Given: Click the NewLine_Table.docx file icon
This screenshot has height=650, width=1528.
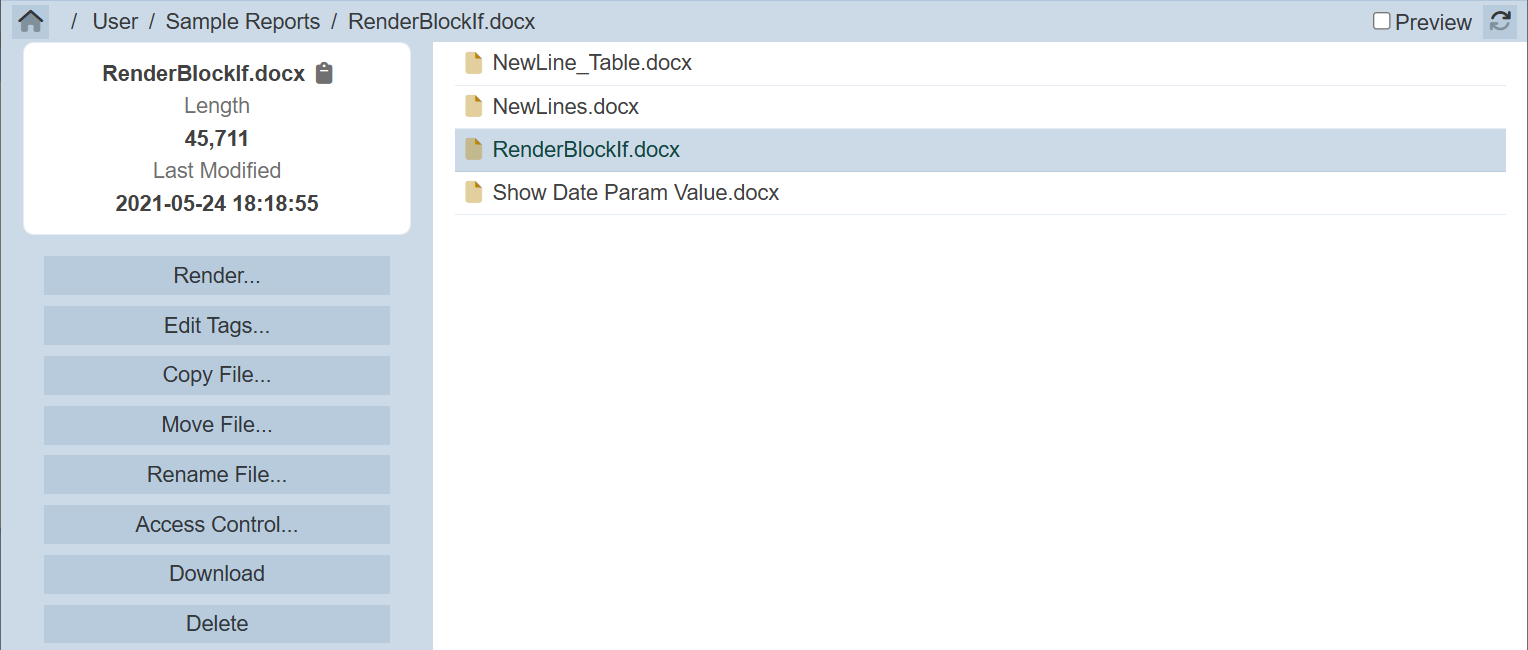Looking at the screenshot, I should coord(474,64).
